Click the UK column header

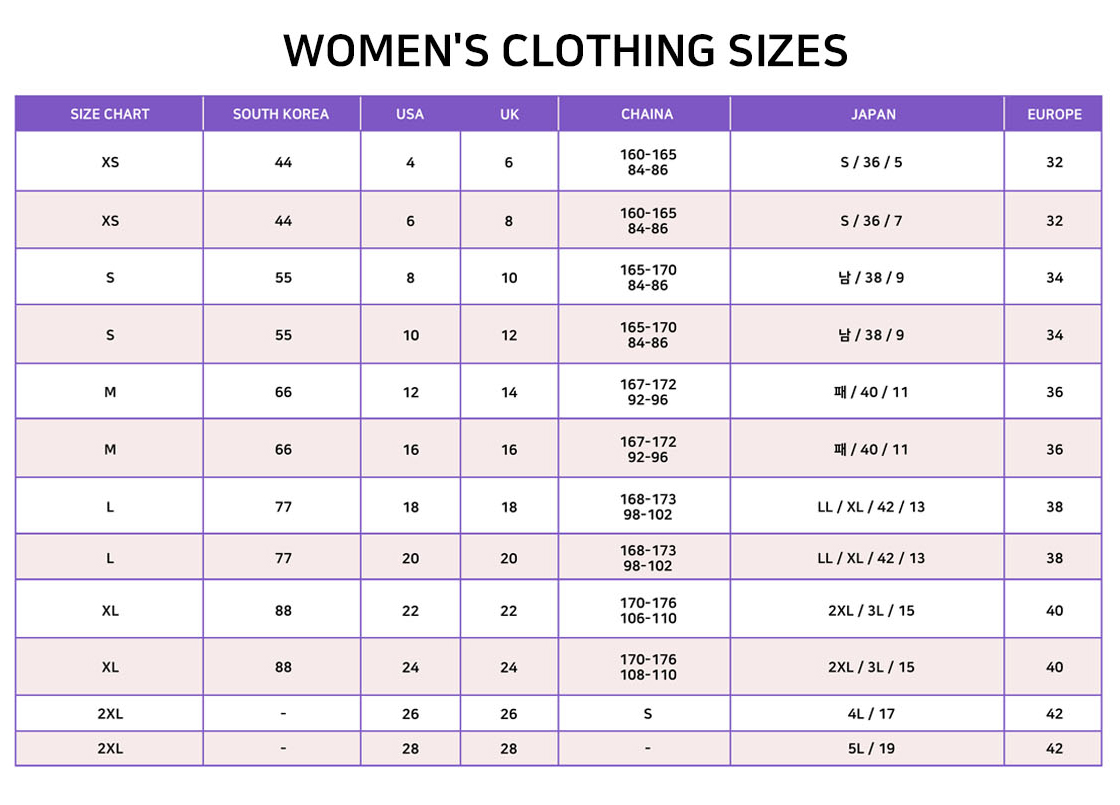tap(509, 114)
